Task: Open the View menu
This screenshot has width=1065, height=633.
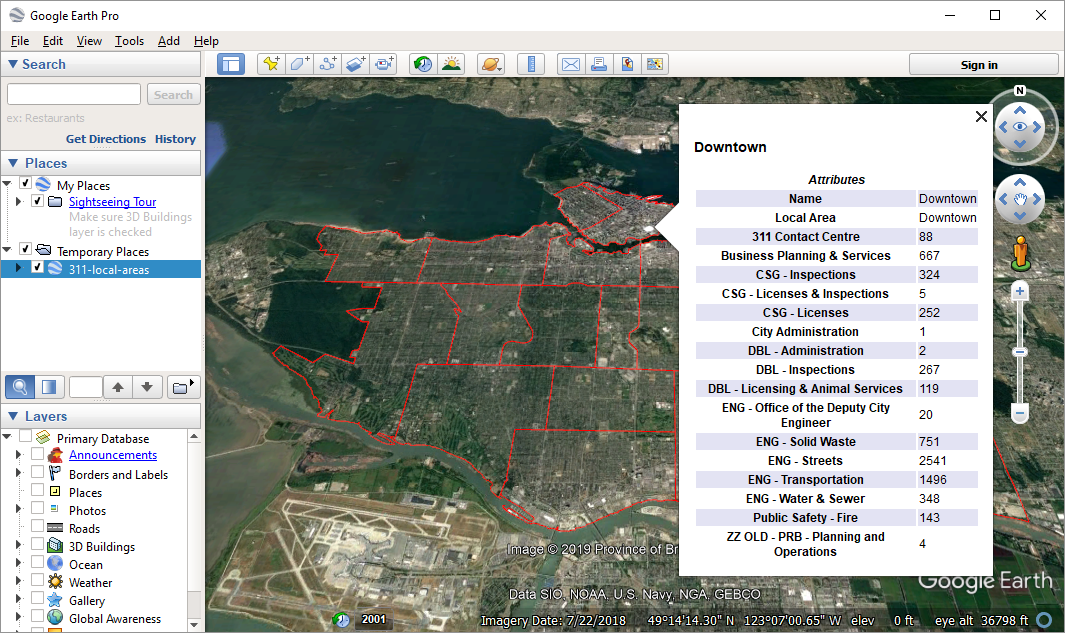Action: [89, 41]
